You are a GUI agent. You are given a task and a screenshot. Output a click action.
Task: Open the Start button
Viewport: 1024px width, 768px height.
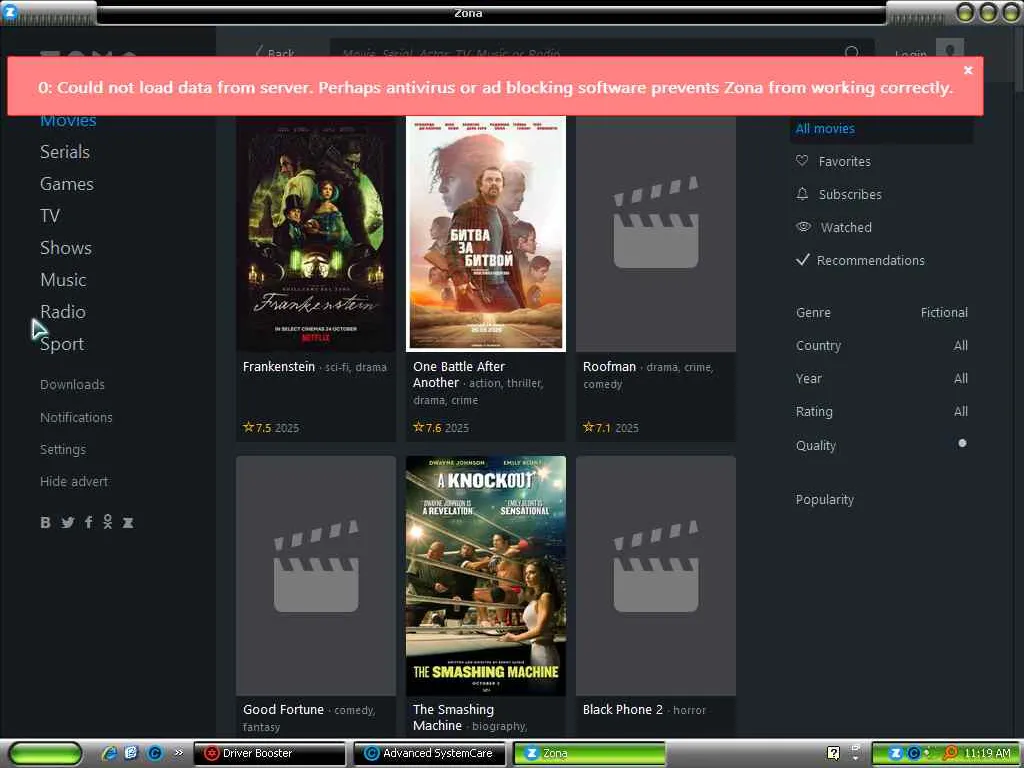click(x=45, y=753)
